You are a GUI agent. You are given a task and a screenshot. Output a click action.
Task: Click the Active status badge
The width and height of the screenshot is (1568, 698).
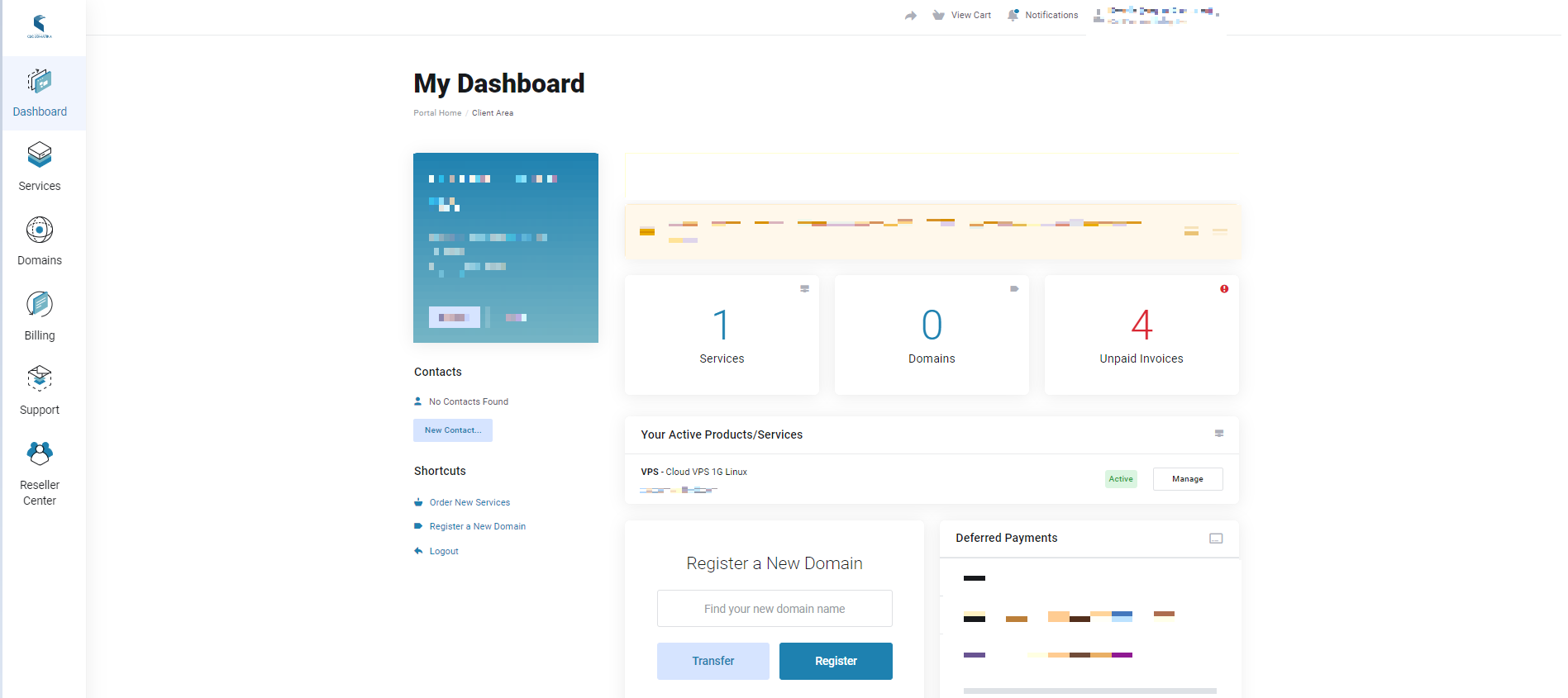click(1121, 479)
